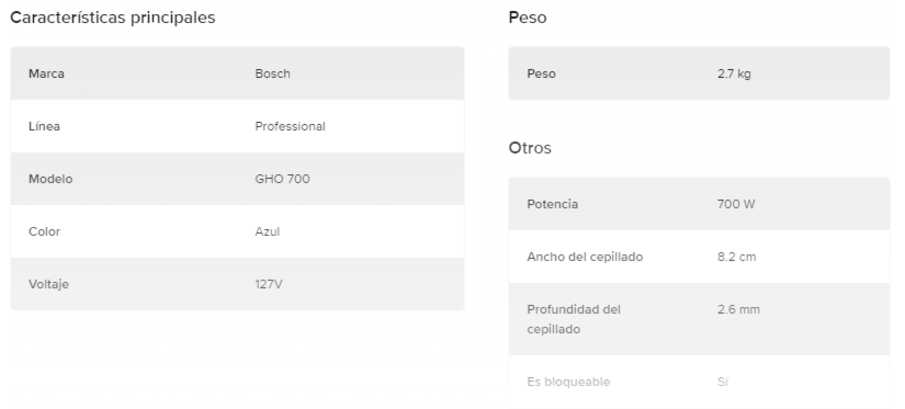Click the "Profundidad del cepillado" label
The image size is (905, 409).
click(573, 319)
